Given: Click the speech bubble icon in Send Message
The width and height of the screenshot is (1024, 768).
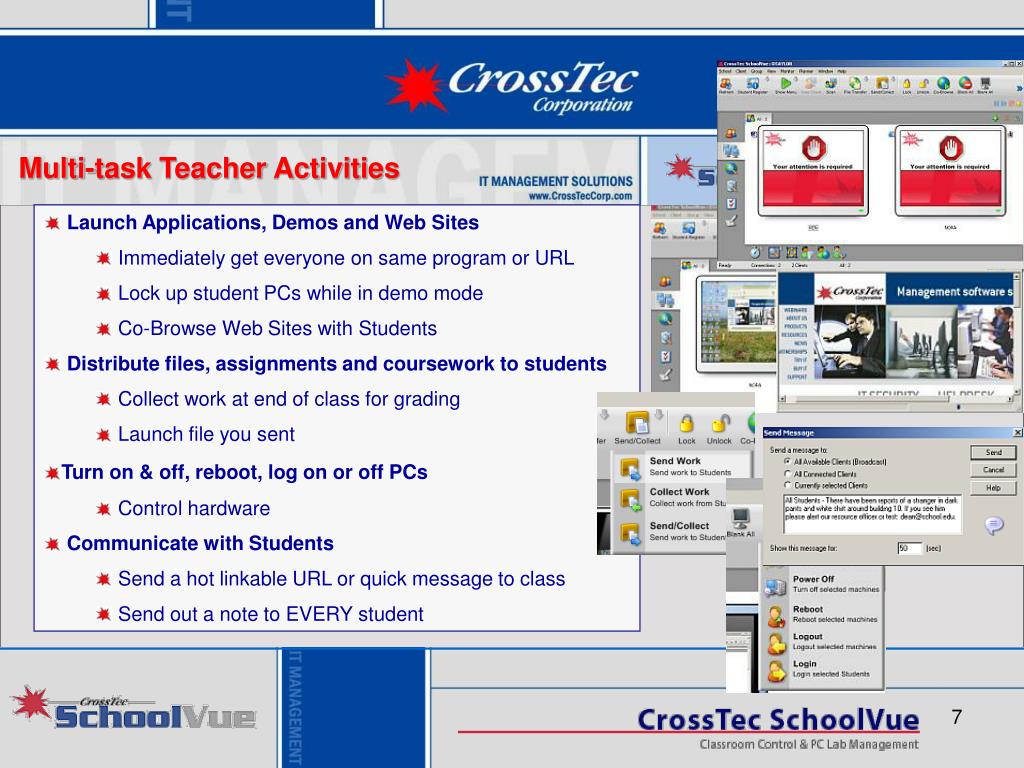Looking at the screenshot, I should 994,525.
